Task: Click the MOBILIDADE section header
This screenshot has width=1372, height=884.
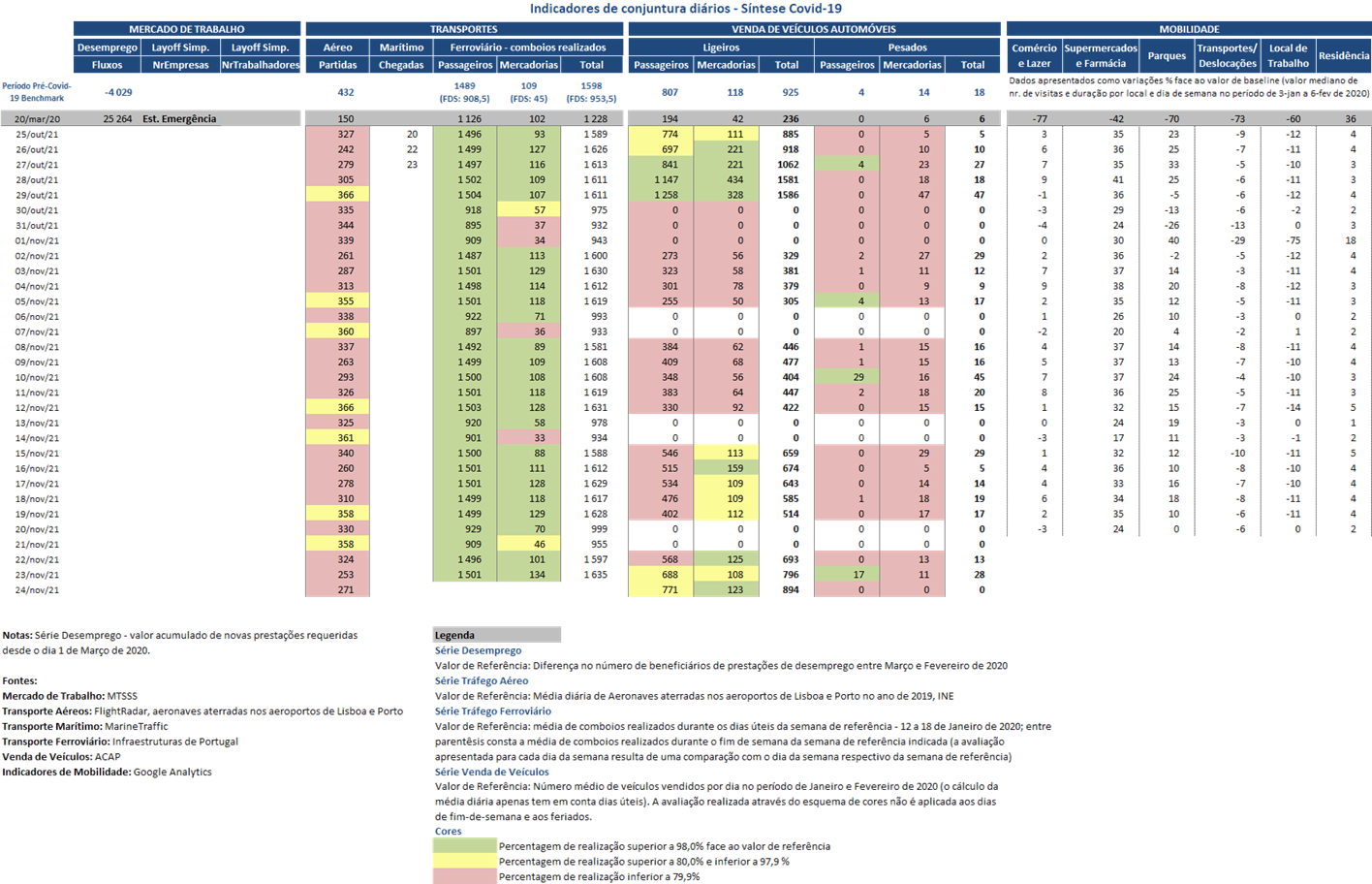Action: [1189, 29]
